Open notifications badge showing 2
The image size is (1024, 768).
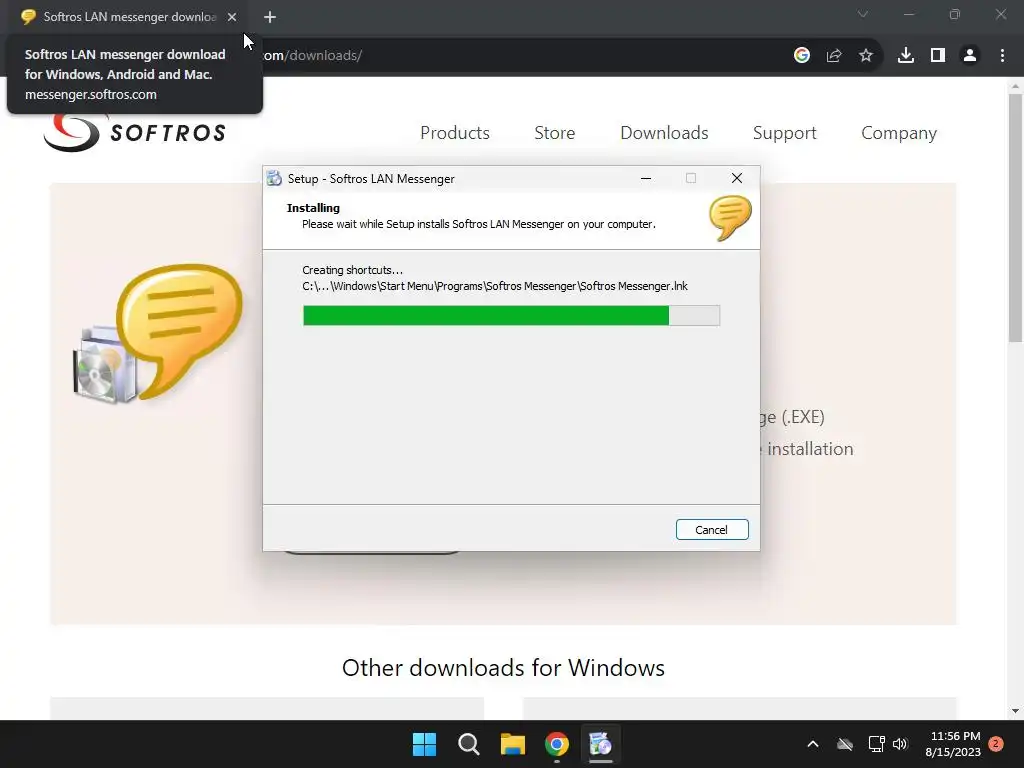(x=996, y=744)
